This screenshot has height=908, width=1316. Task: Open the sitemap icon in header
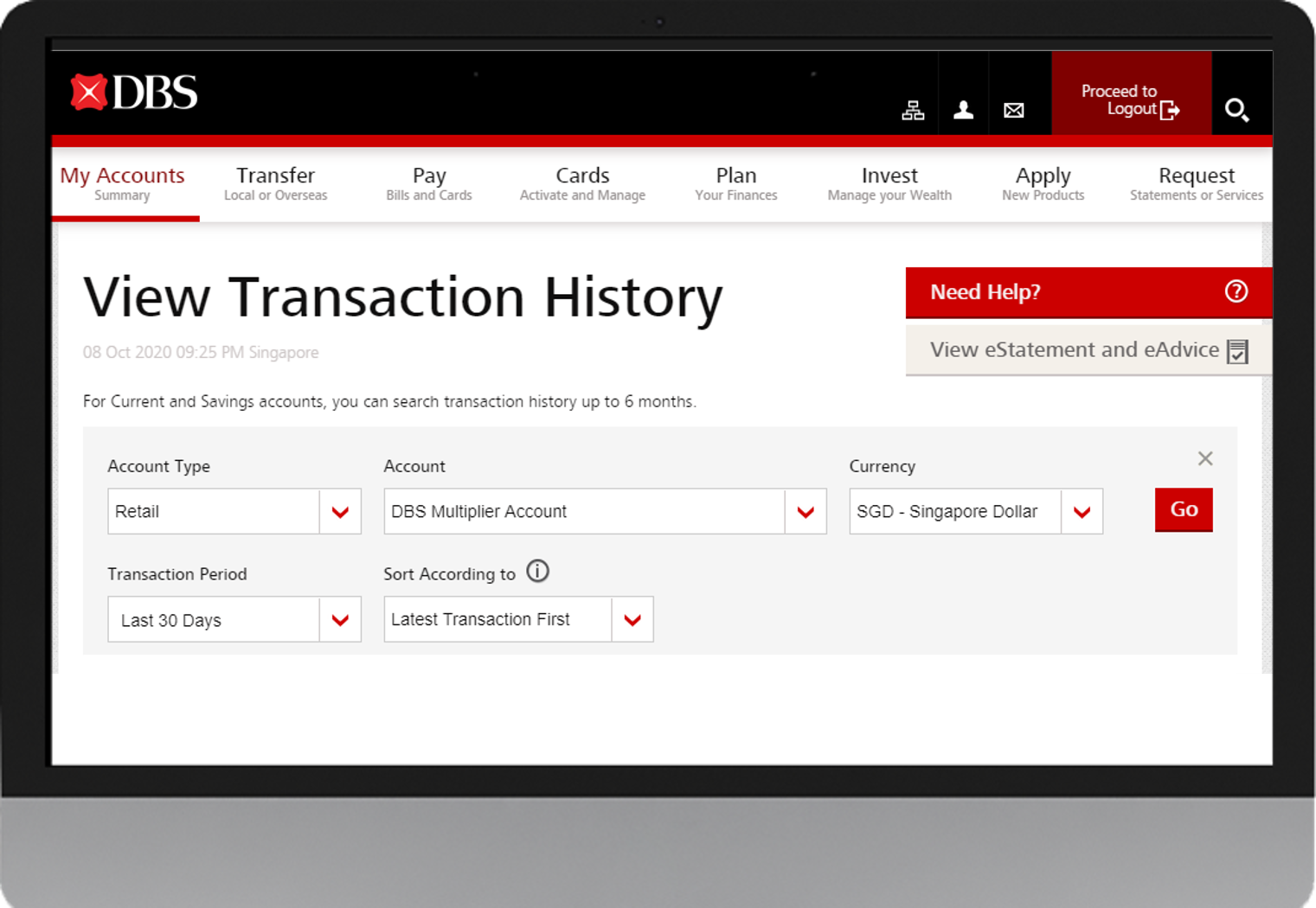coord(913,110)
